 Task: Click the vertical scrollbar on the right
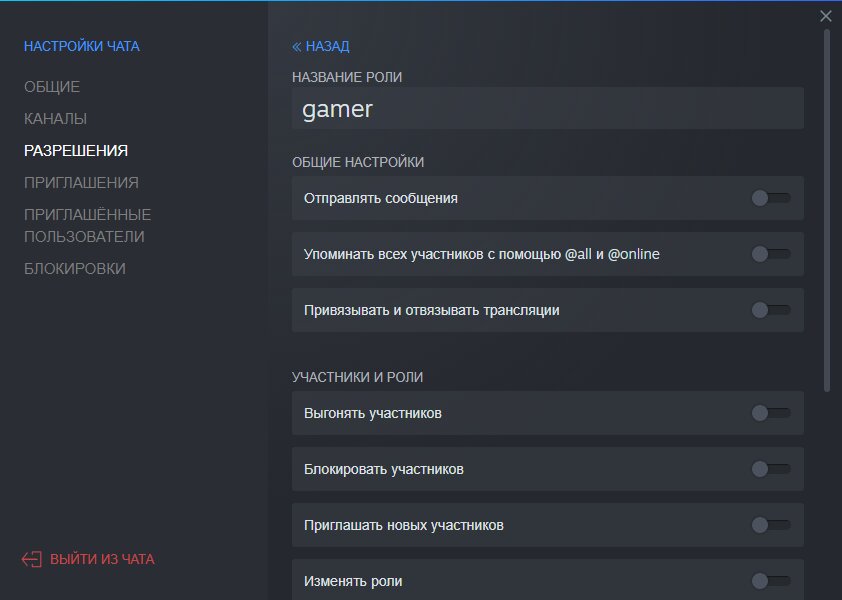(x=827, y=211)
